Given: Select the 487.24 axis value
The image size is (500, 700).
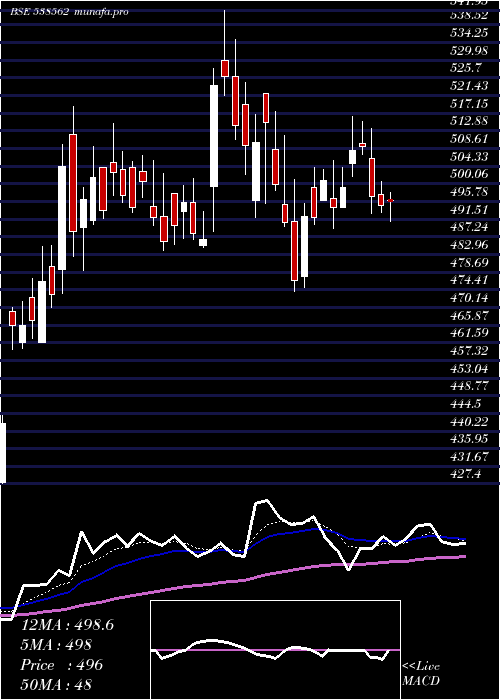Looking at the screenshot, I should click(x=469, y=227).
